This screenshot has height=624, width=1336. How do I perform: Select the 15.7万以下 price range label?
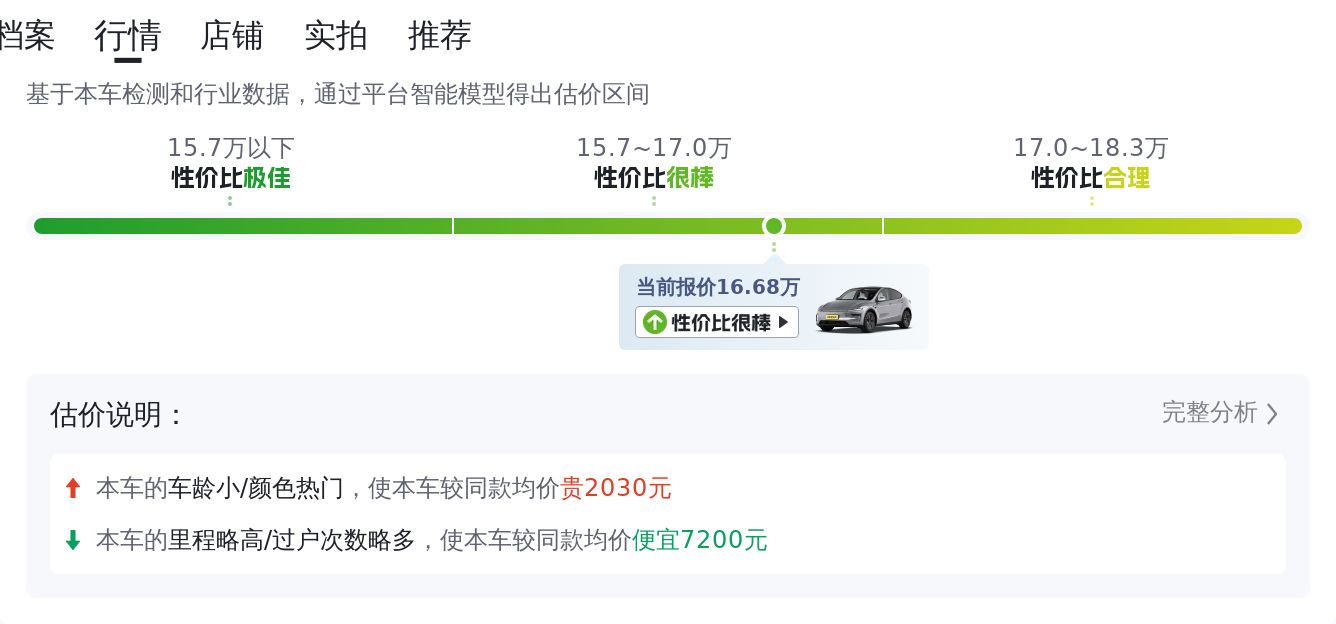click(231, 148)
